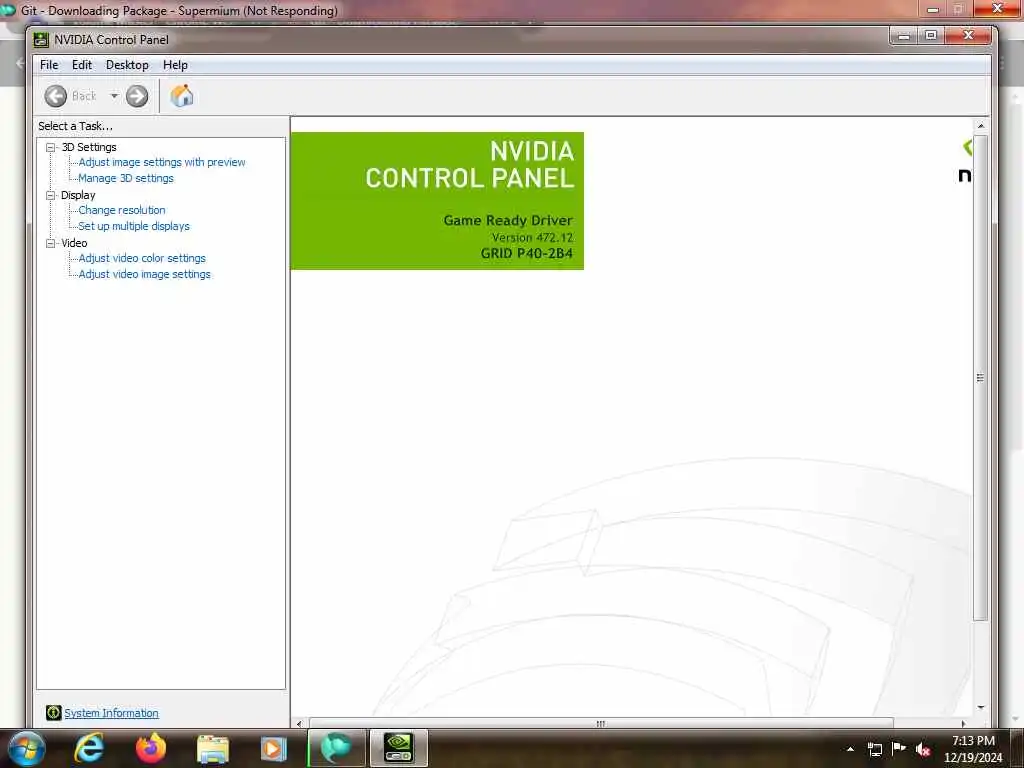Show hidden tray icons arrow
Screen dimensions: 1024x768
(x=850, y=749)
